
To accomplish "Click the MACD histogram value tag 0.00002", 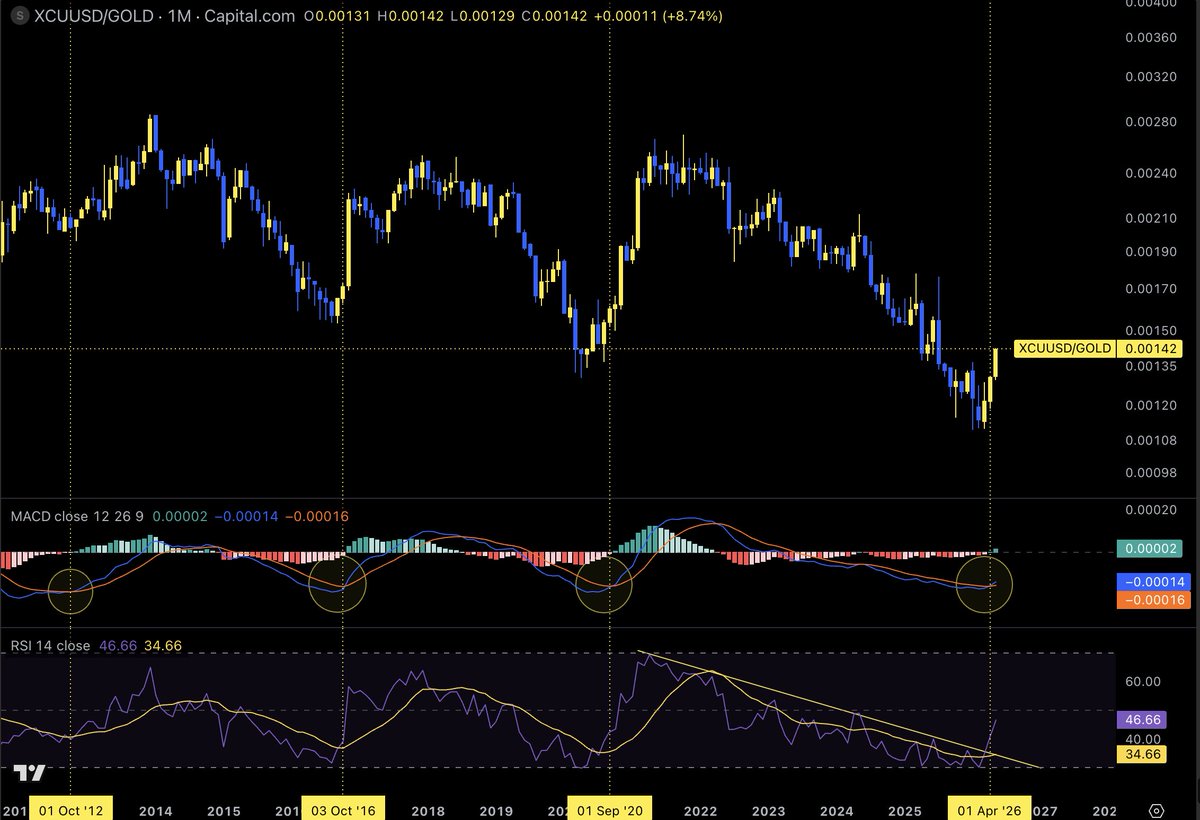I will click(1150, 548).
